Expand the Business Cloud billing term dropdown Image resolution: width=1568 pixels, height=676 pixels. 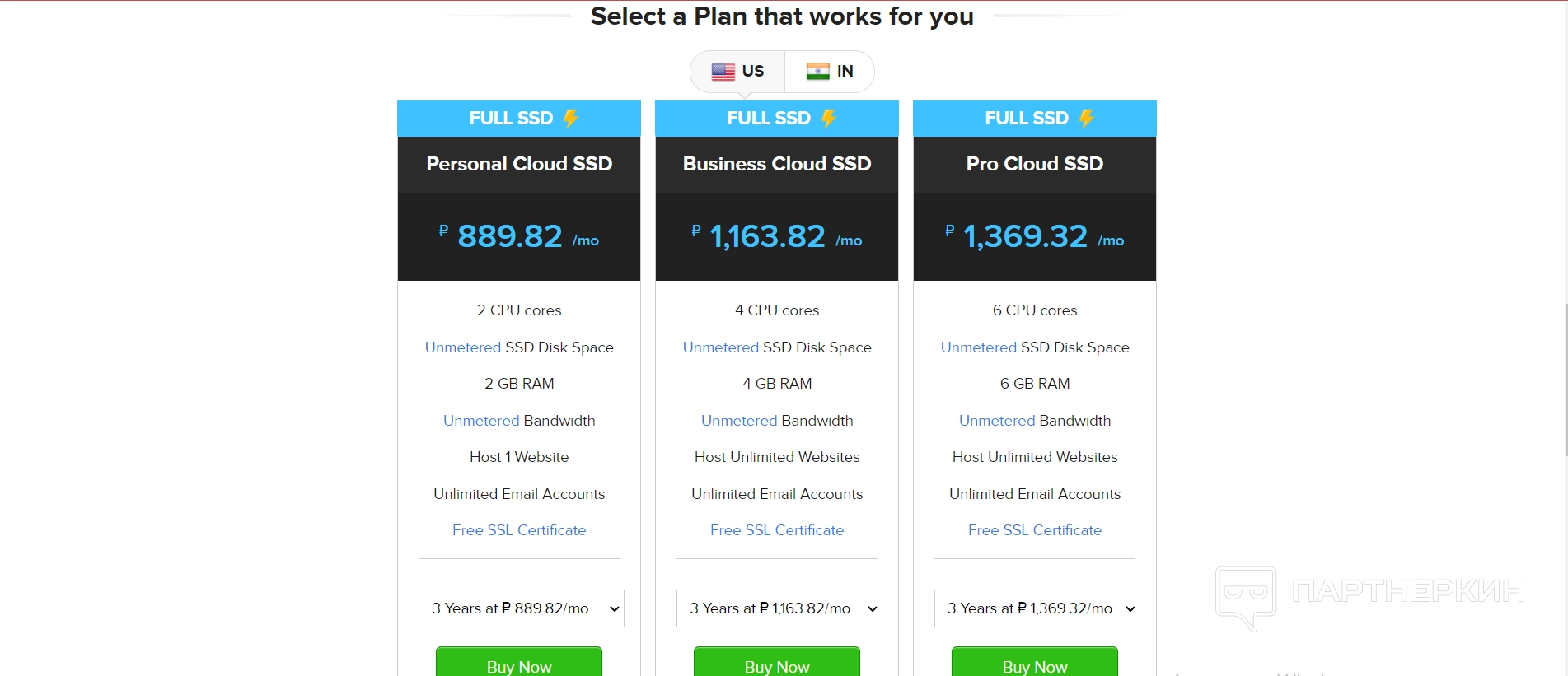[x=779, y=608]
